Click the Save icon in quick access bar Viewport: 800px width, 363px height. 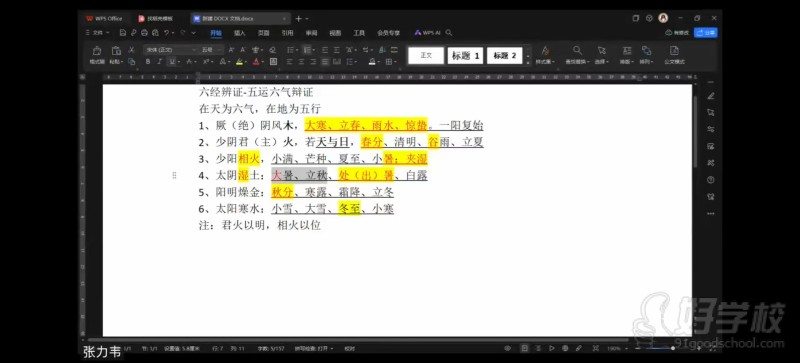122,33
